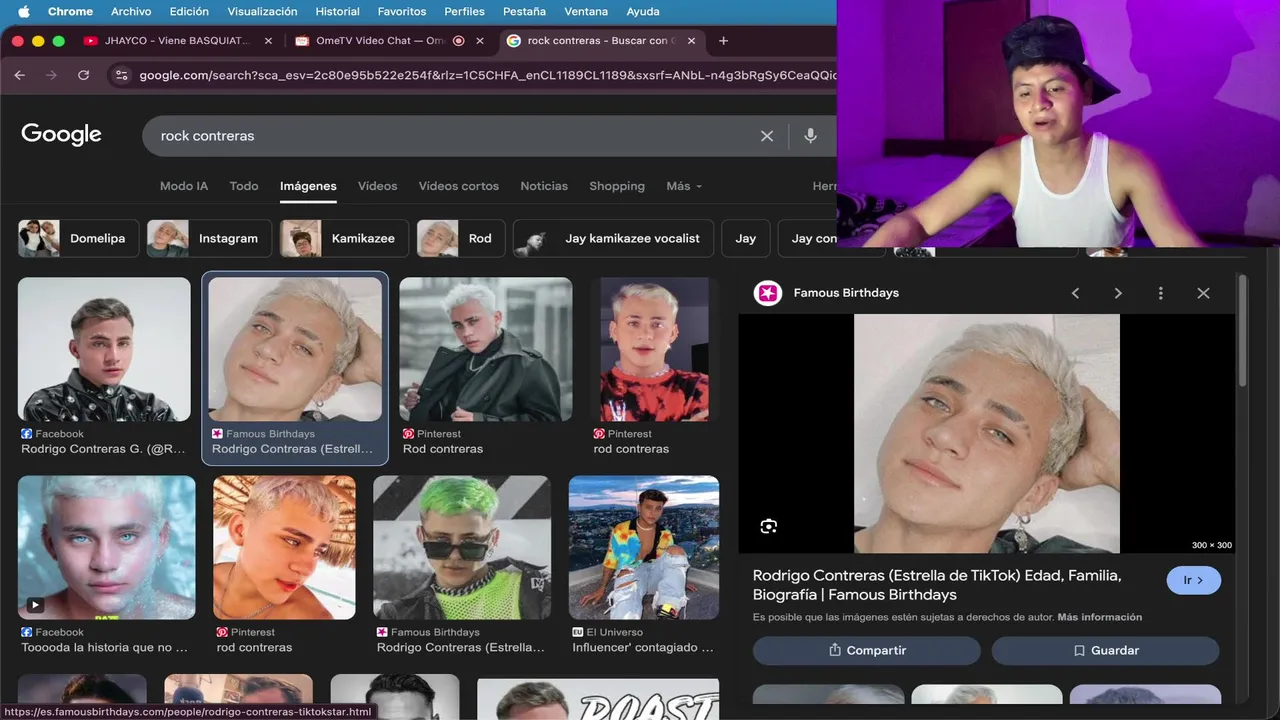Select the Kamikazee filter chip
The width and height of the screenshot is (1280, 720).
tap(344, 238)
